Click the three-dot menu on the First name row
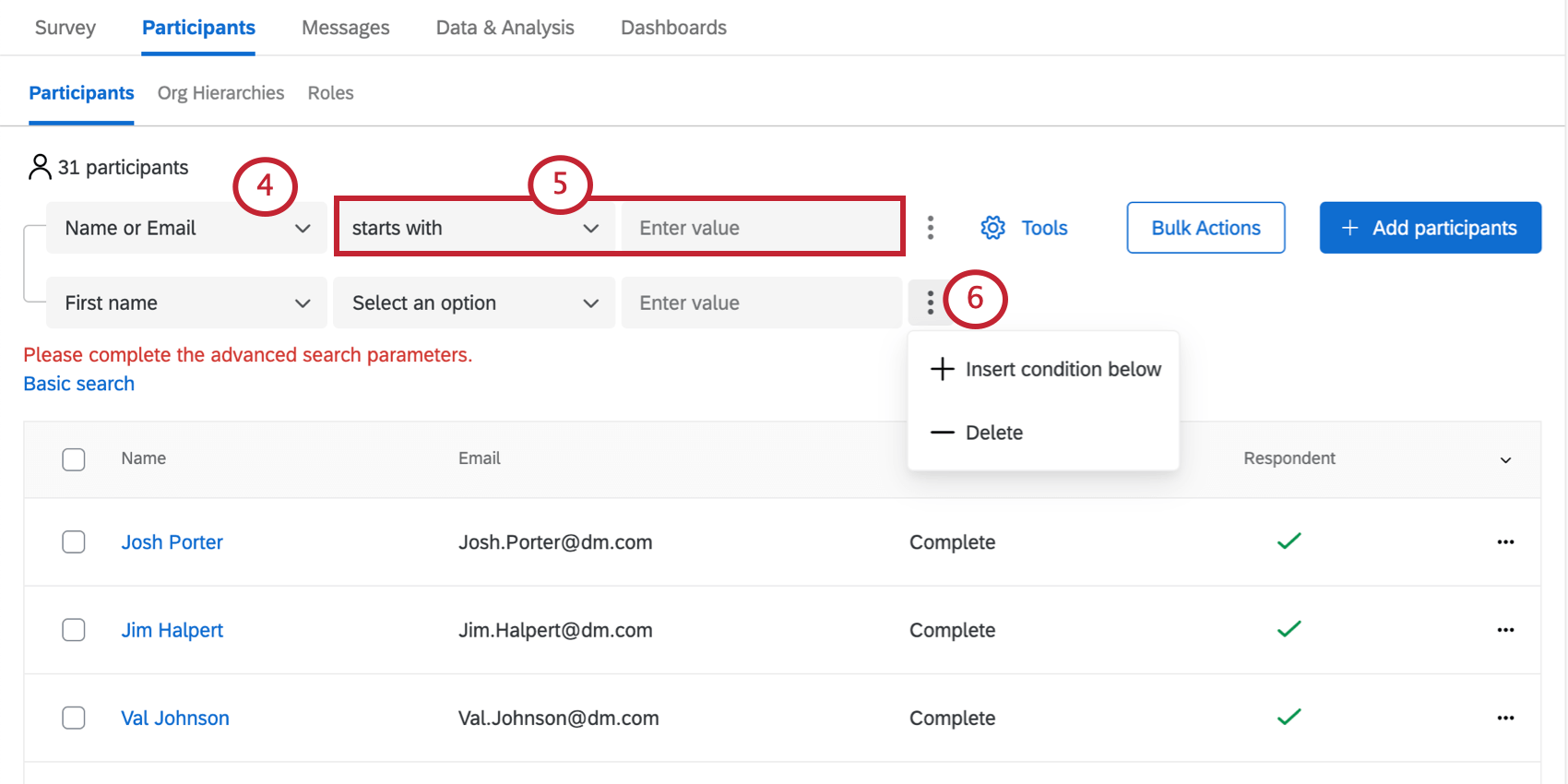 click(x=931, y=302)
